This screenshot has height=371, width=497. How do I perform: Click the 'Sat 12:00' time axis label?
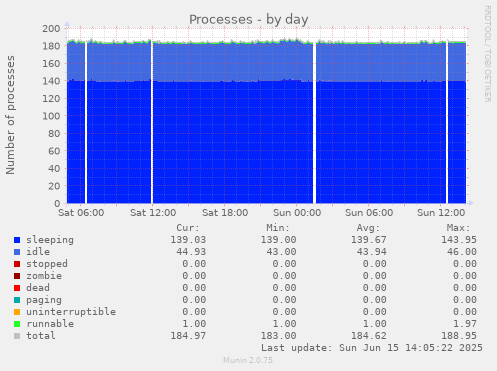coord(153,213)
